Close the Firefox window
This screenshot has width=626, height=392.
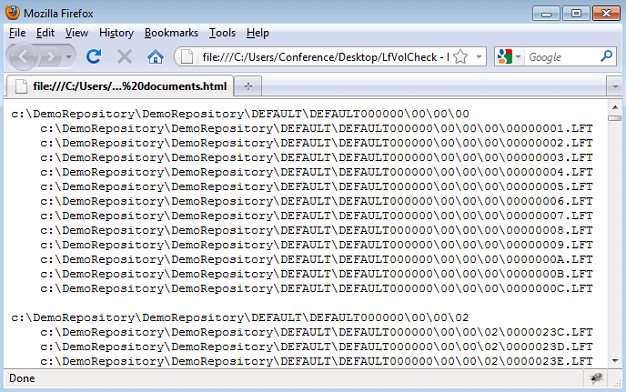[x=606, y=13]
